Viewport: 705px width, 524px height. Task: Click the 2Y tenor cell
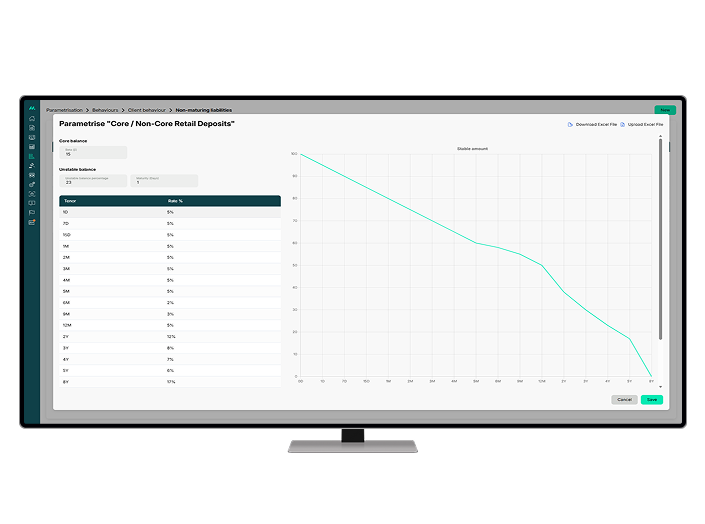pyautogui.click(x=66, y=336)
